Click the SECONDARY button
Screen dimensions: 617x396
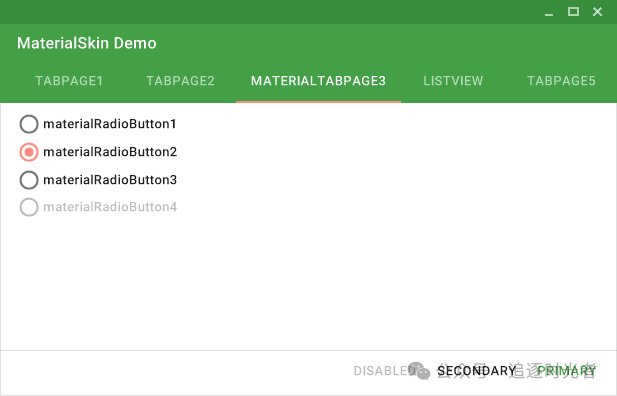coord(476,371)
